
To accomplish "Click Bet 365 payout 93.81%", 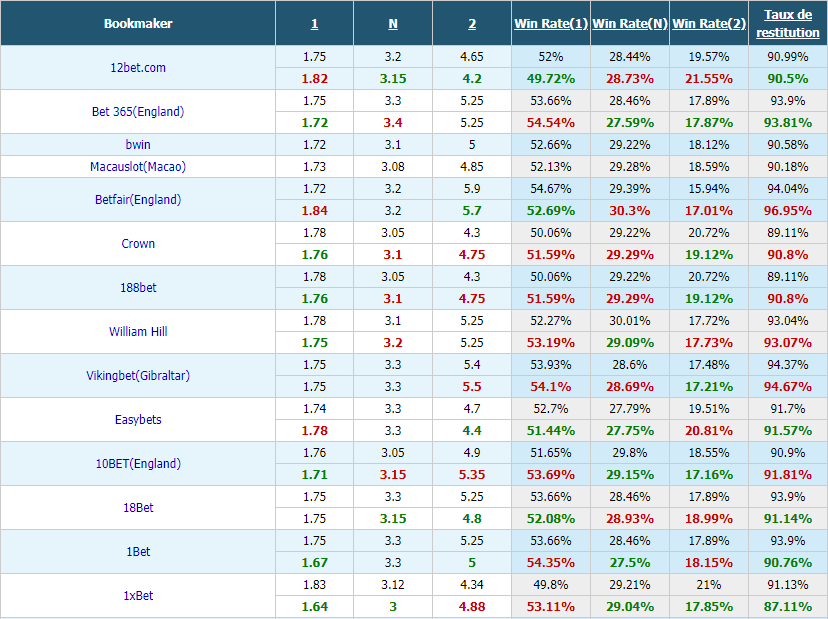I will pyautogui.click(x=788, y=123).
